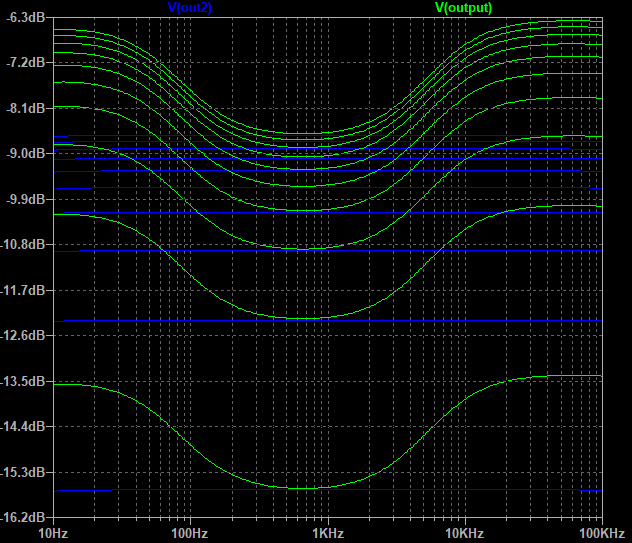632x543 pixels.
Task: Click the 1KHz frequency axis label
Action: point(328,533)
